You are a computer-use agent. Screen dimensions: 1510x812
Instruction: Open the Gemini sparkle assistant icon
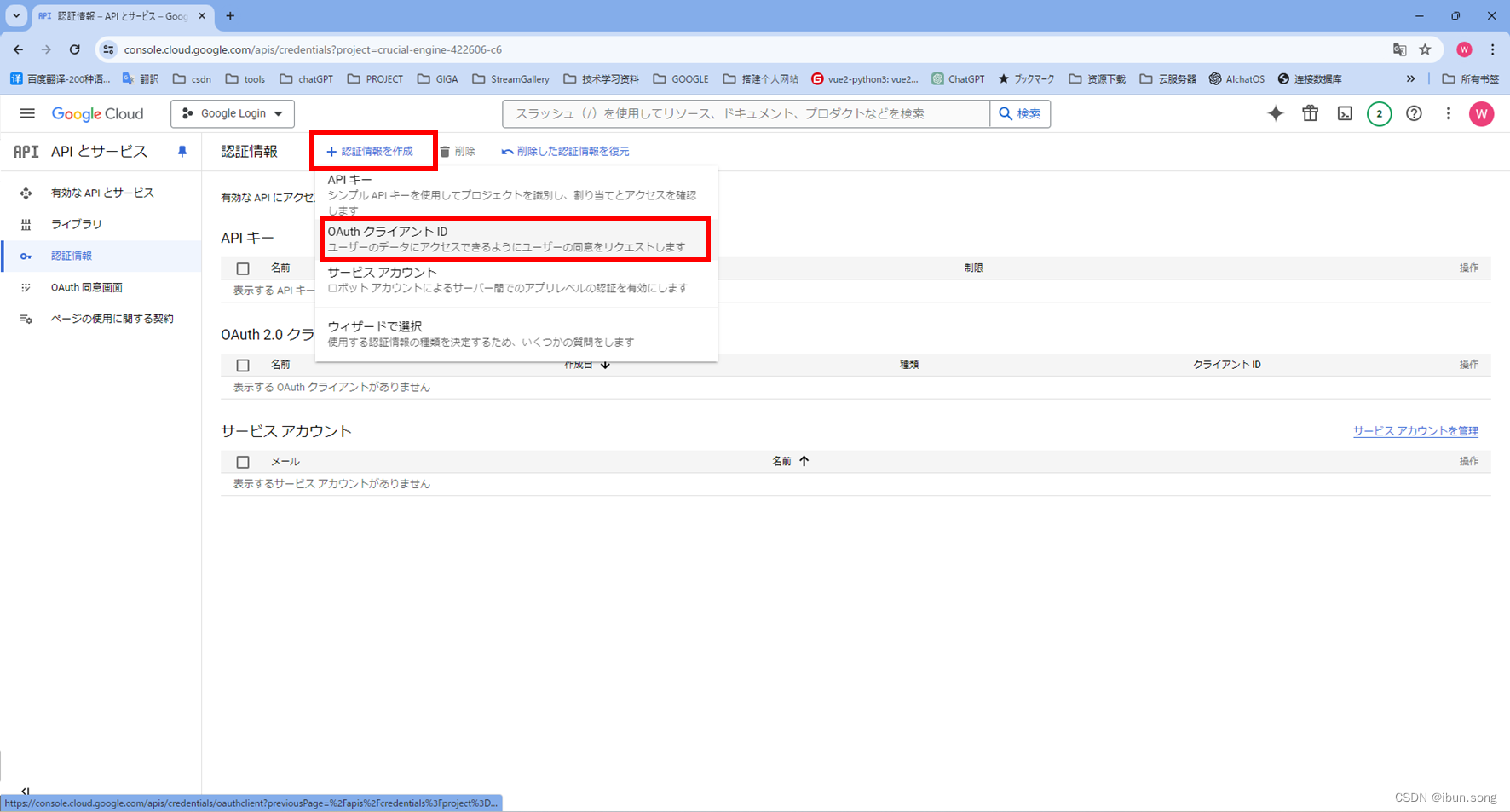pyautogui.click(x=1275, y=113)
